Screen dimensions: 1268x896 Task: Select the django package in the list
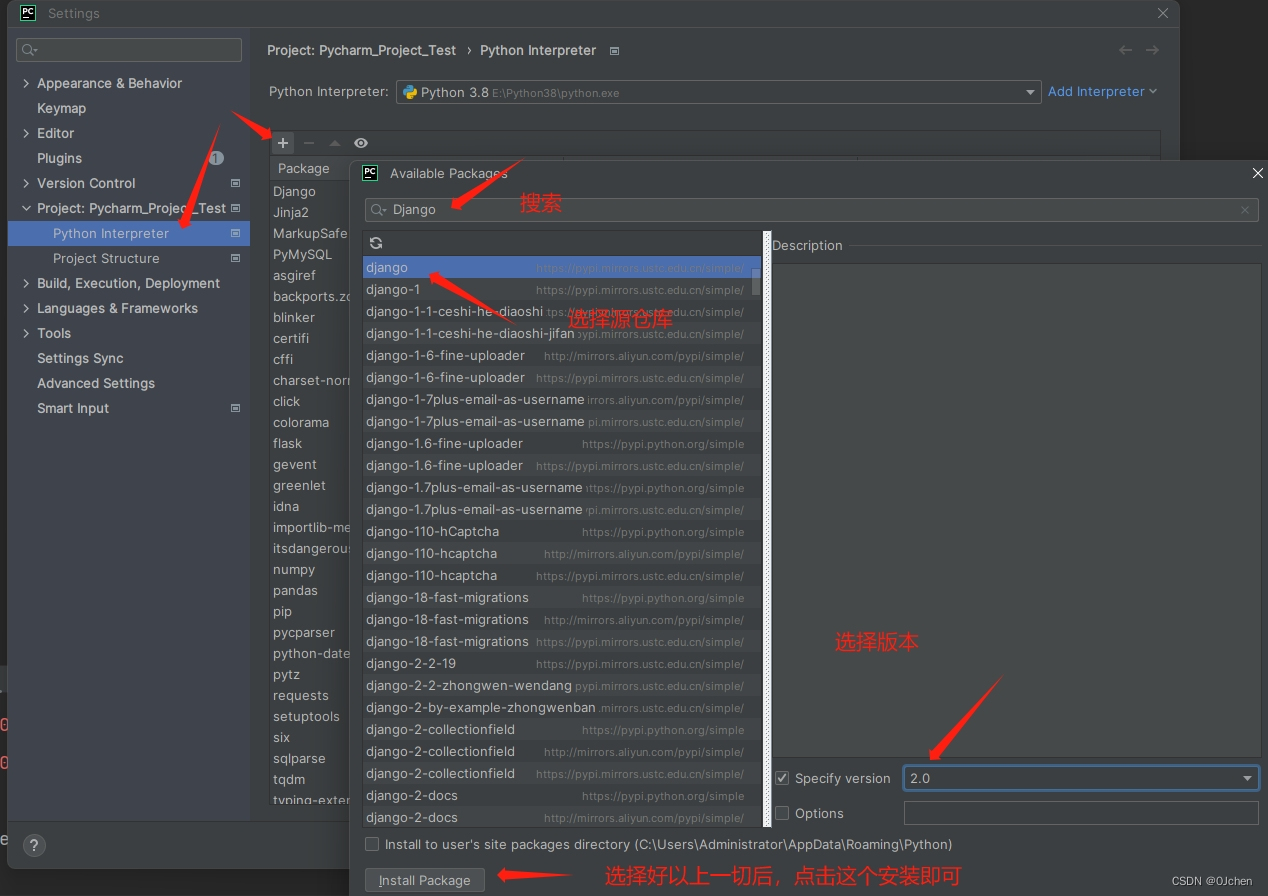click(x=562, y=267)
